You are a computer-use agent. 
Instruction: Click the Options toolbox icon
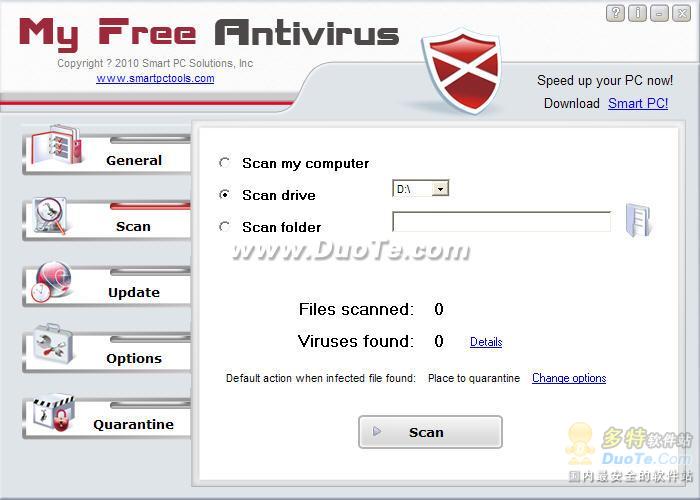52,345
